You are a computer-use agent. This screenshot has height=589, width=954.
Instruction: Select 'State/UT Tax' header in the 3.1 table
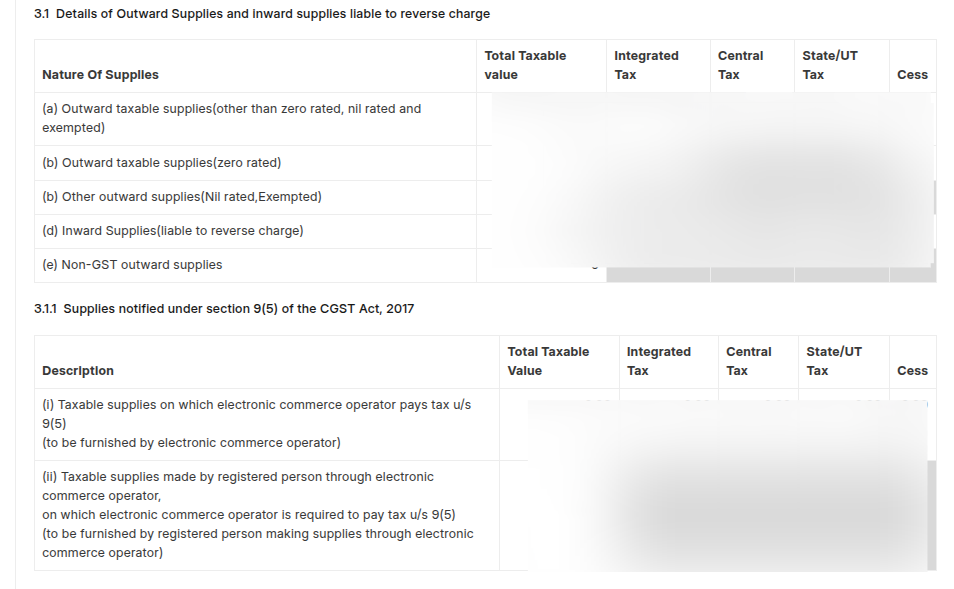[830, 65]
